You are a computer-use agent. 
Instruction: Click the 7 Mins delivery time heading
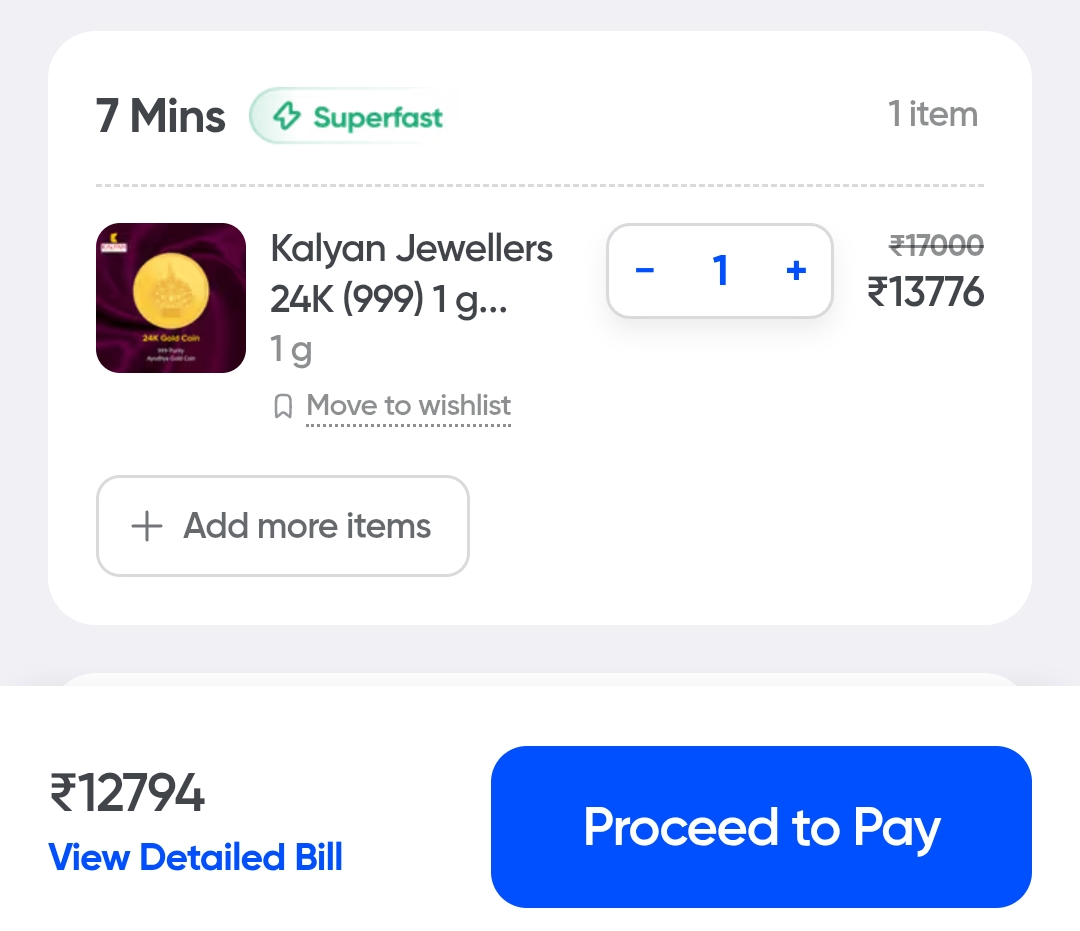coord(160,117)
